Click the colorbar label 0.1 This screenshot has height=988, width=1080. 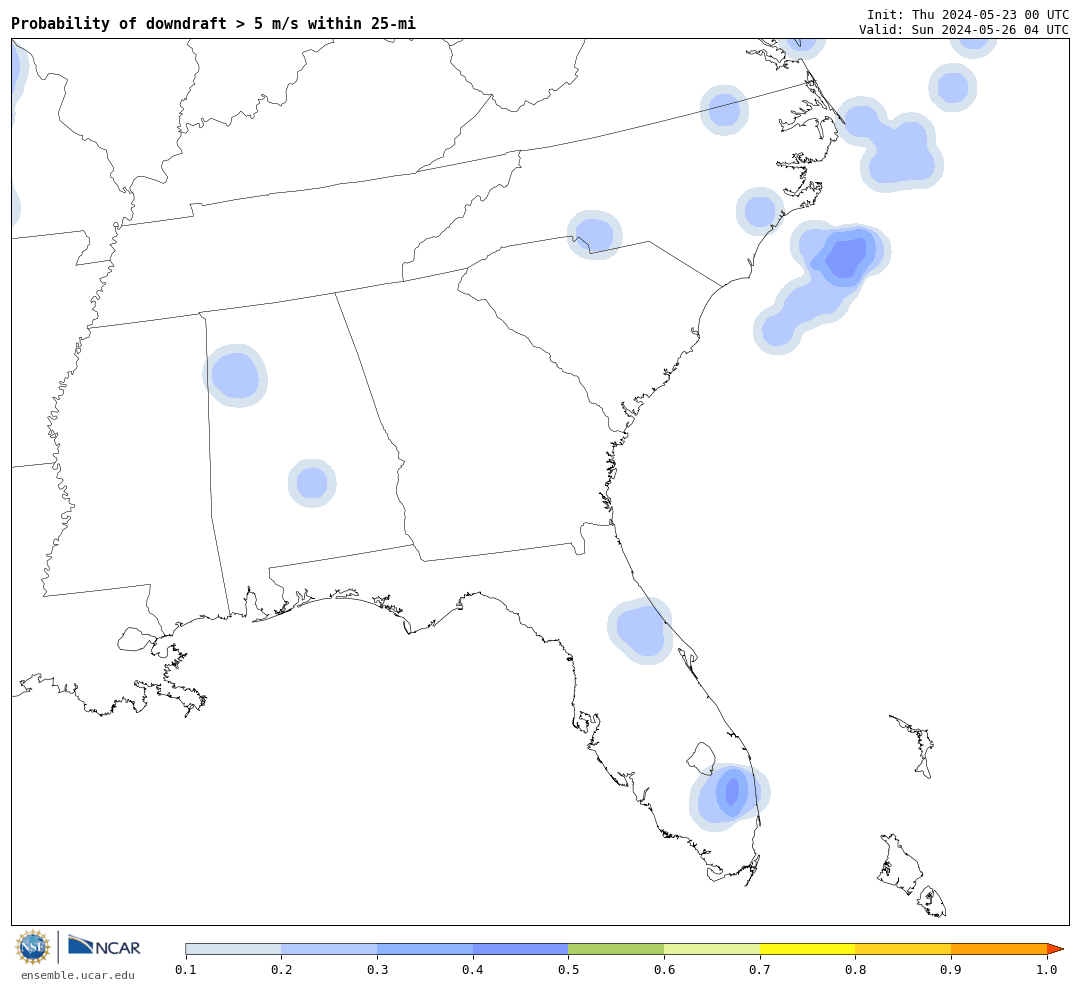[x=185, y=970]
